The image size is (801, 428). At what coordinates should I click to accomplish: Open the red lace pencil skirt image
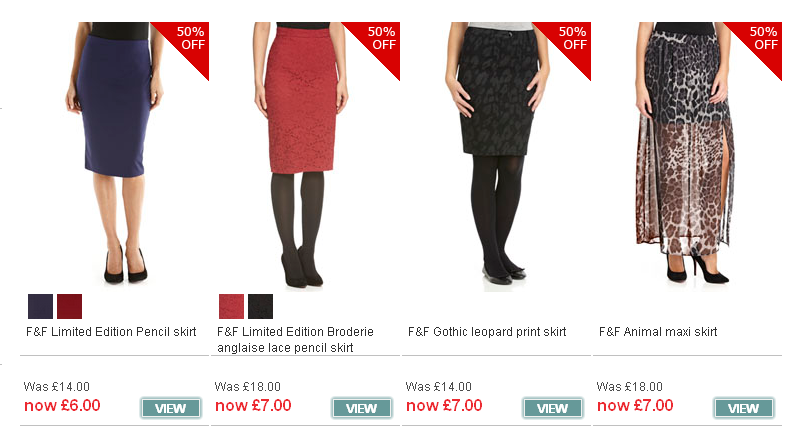301,153
